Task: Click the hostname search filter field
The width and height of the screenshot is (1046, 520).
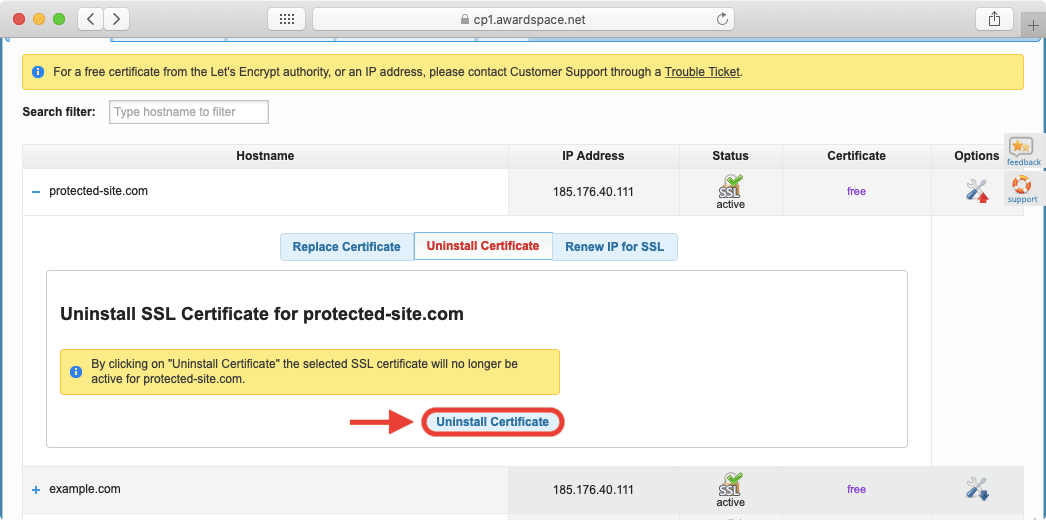Action: pyautogui.click(x=189, y=112)
